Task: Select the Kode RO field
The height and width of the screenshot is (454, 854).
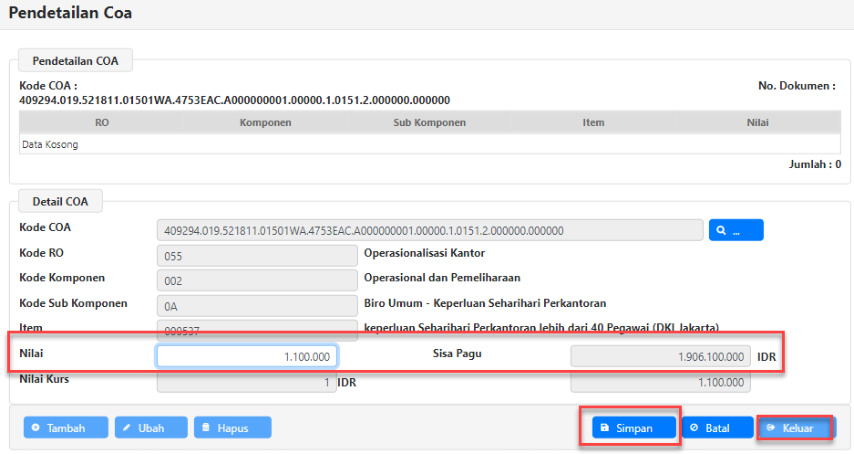Action: (256, 256)
